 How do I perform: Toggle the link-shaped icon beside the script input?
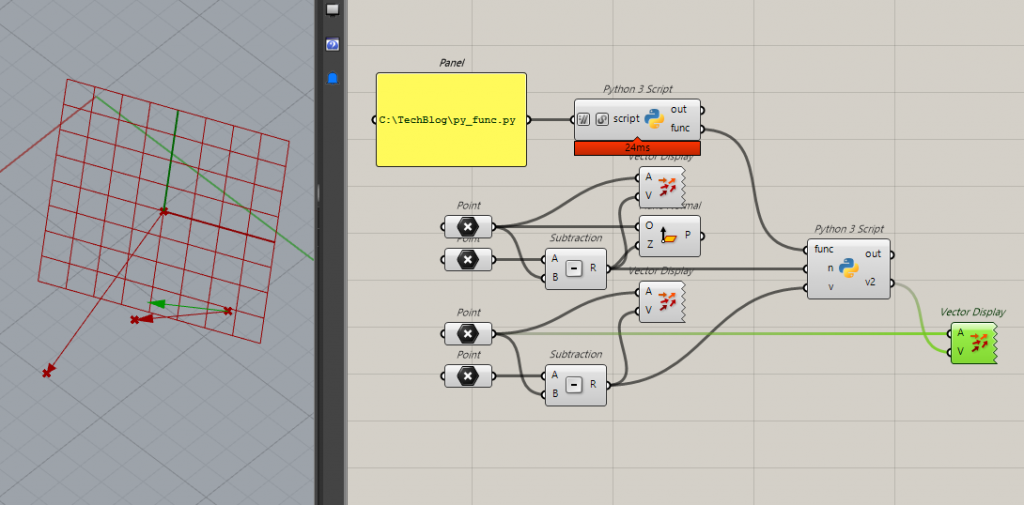pyautogui.click(x=602, y=119)
